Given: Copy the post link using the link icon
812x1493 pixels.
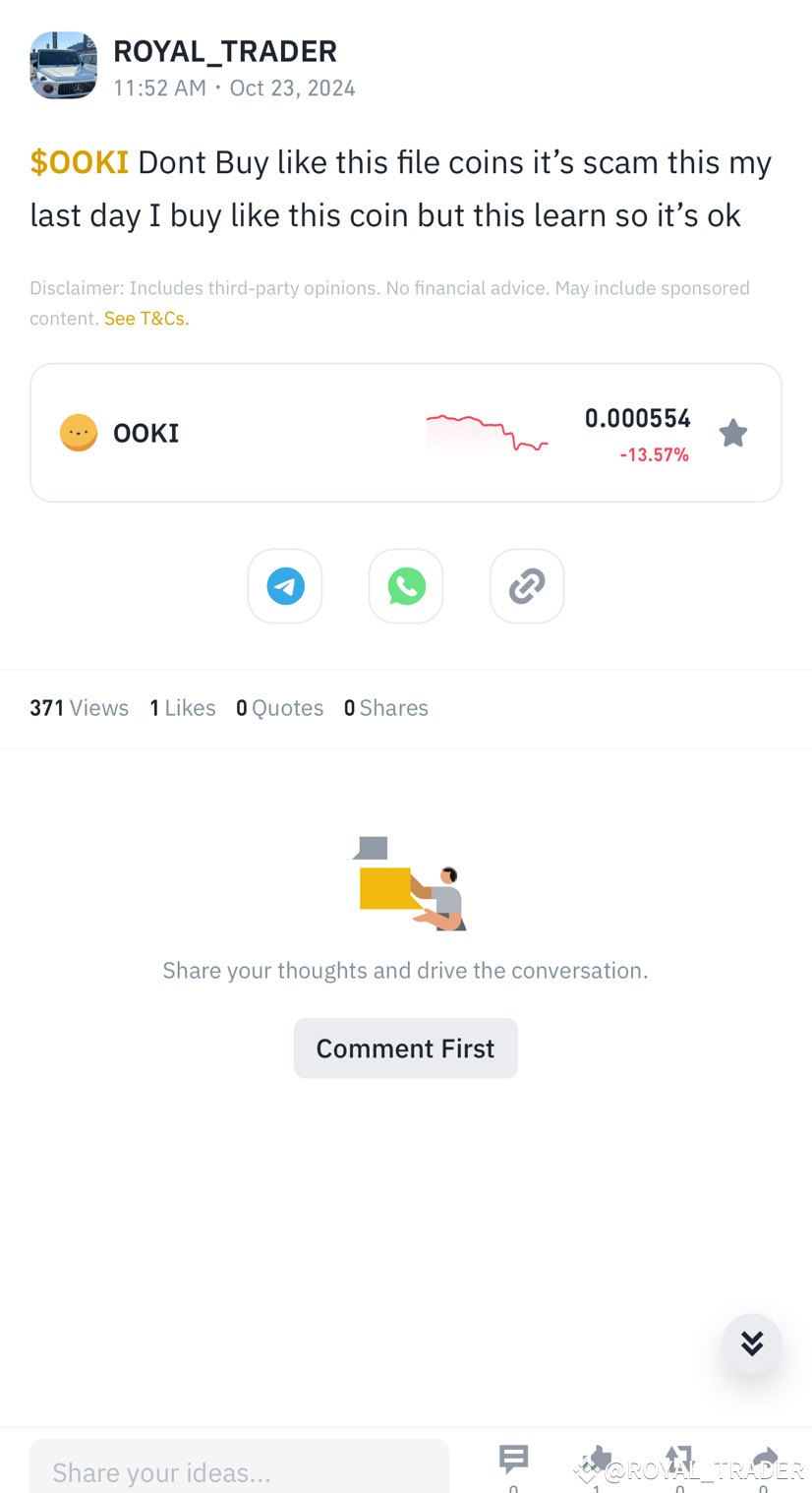Looking at the screenshot, I should [x=527, y=585].
